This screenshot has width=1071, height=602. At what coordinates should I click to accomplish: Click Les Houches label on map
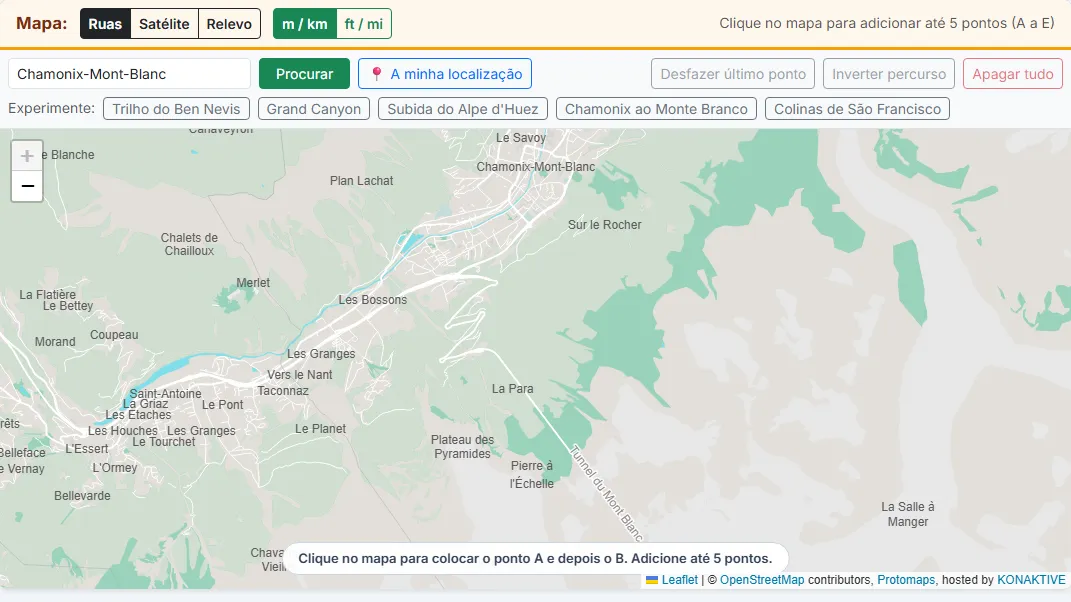(122, 430)
